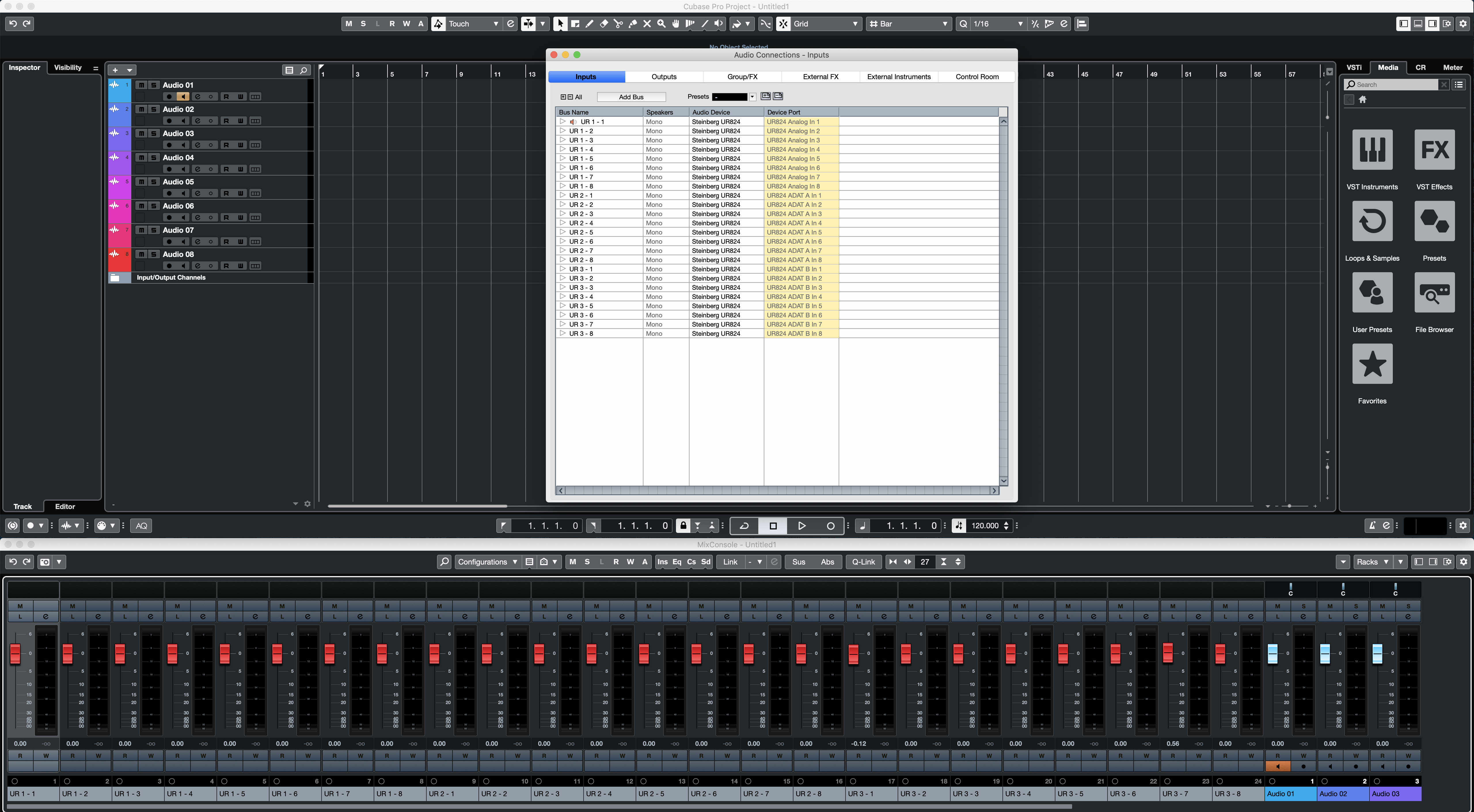Image resolution: width=1474 pixels, height=812 pixels.
Task: Open Loops & Samples browser
Action: point(1372,221)
